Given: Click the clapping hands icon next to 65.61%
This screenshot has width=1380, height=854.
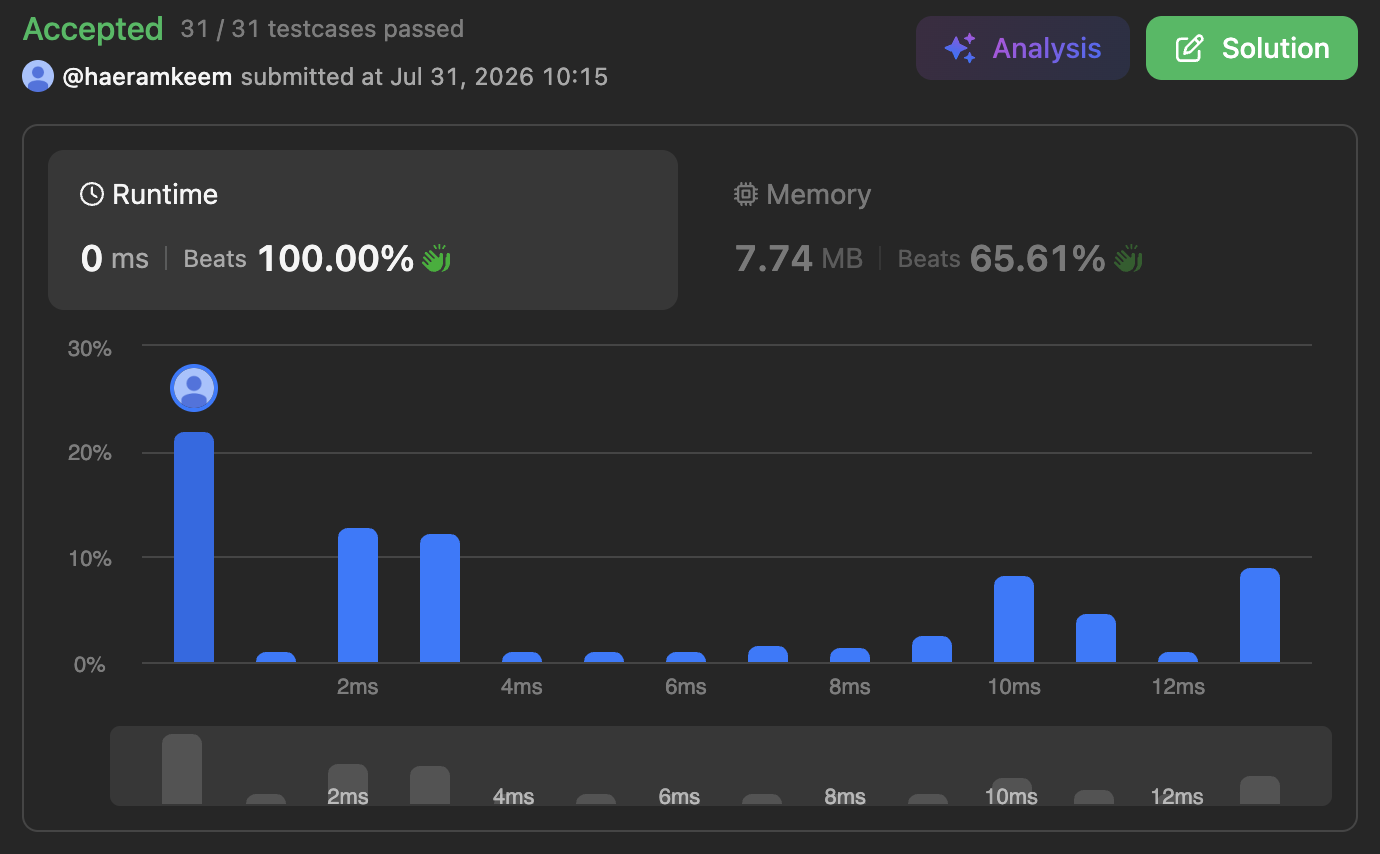Looking at the screenshot, I should point(1128,259).
